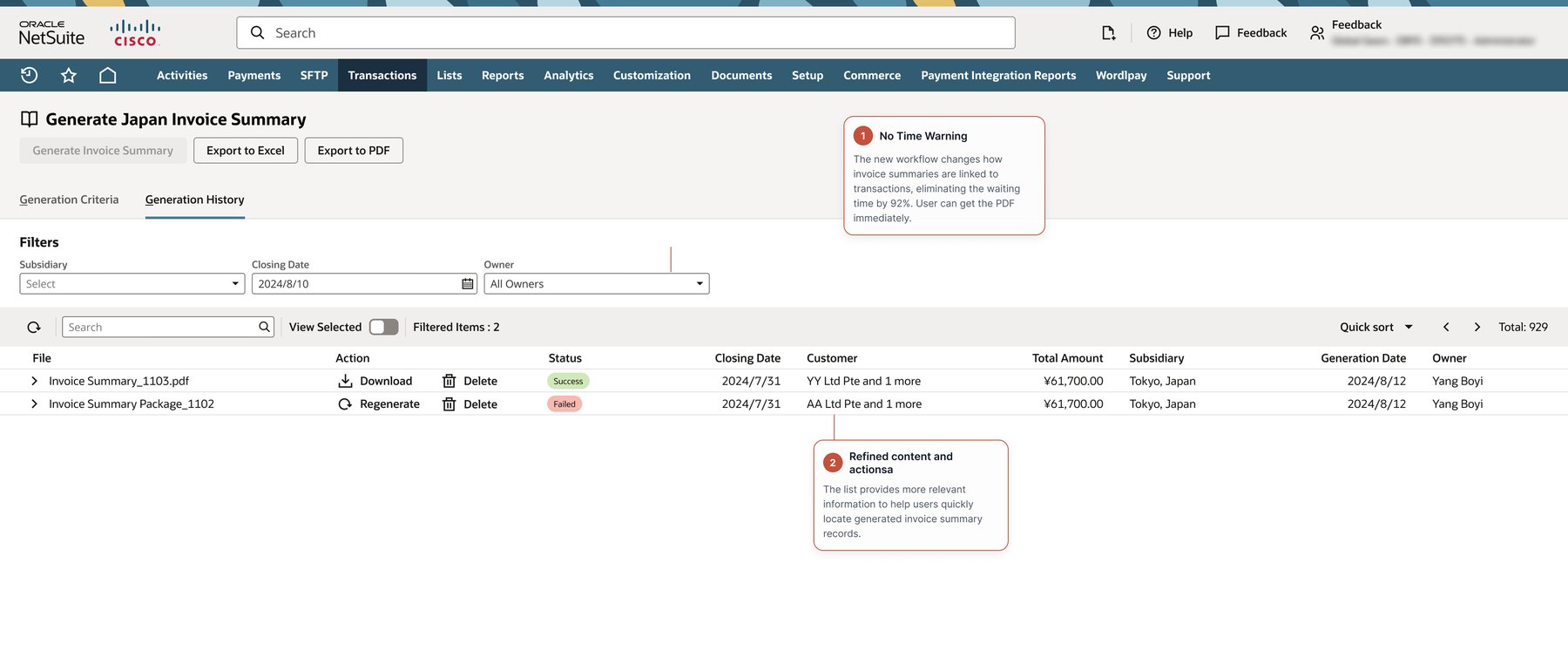Screen dimensions: 1568x671
Task: Click Export to PDF button
Action: point(354,151)
